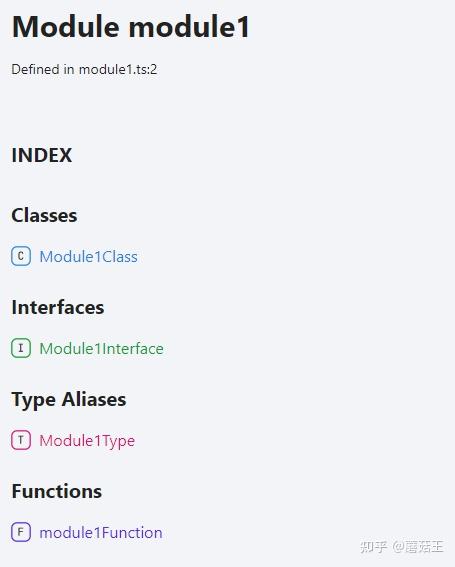
Task: Open the Module1Class link
Action: click(88, 257)
